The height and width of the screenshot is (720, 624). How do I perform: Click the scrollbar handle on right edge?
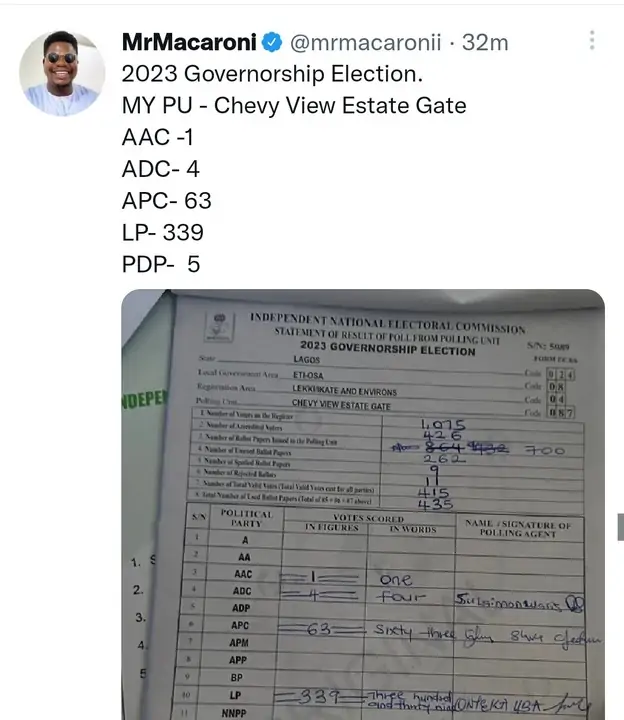pos(620,527)
